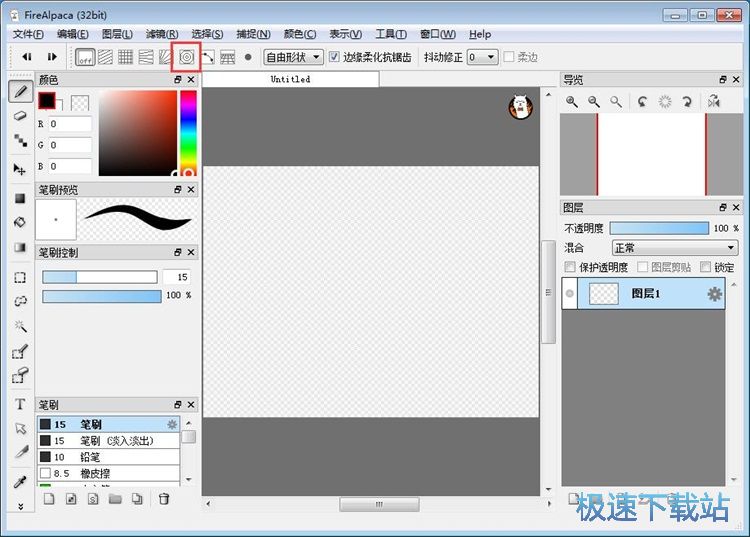The height and width of the screenshot is (537, 750).
Task: Open the 自由形状 shape dropdown
Action: (x=293, y=57)
